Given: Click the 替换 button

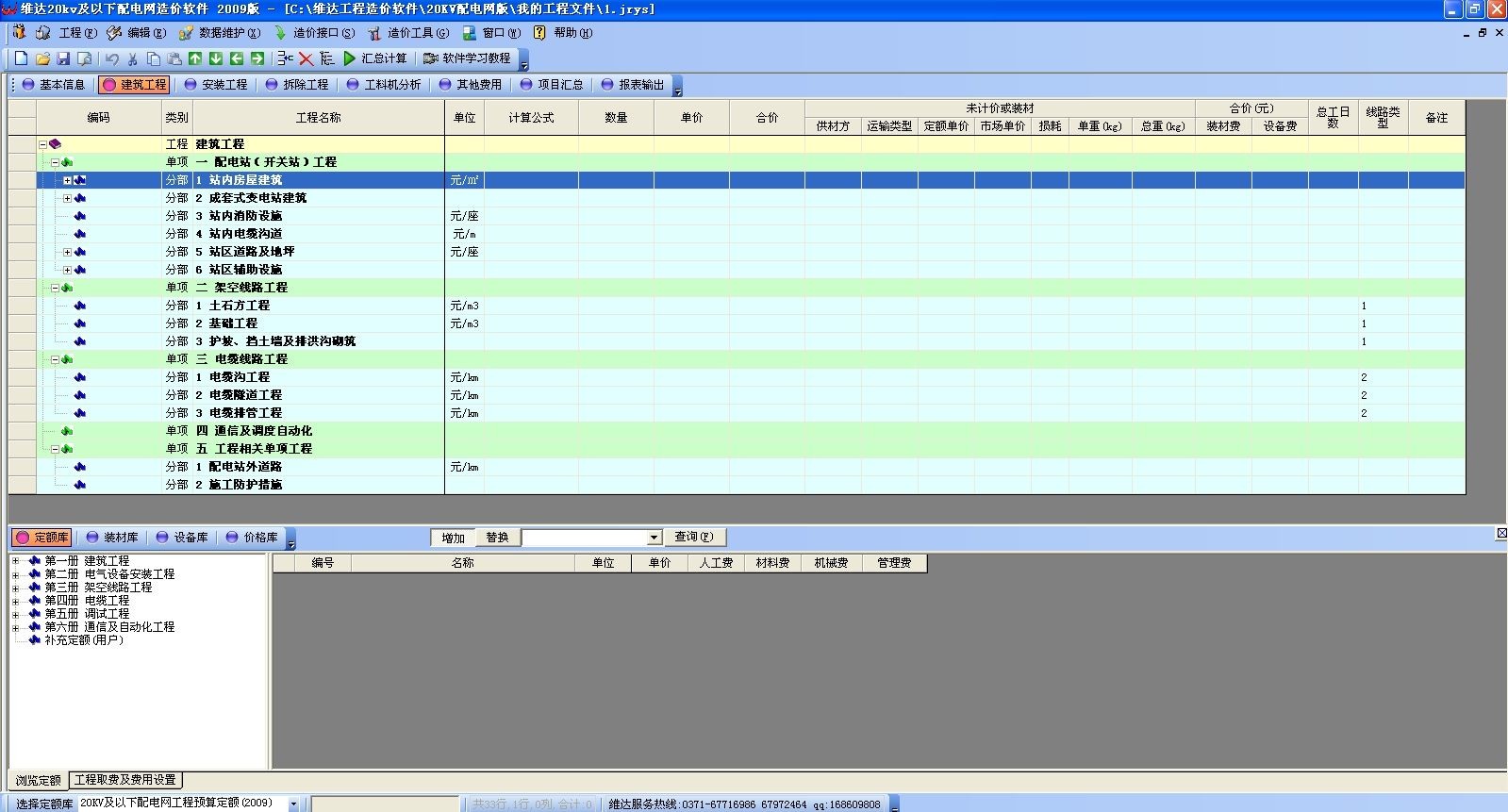Looking at the screenshot, I should 498,538.
